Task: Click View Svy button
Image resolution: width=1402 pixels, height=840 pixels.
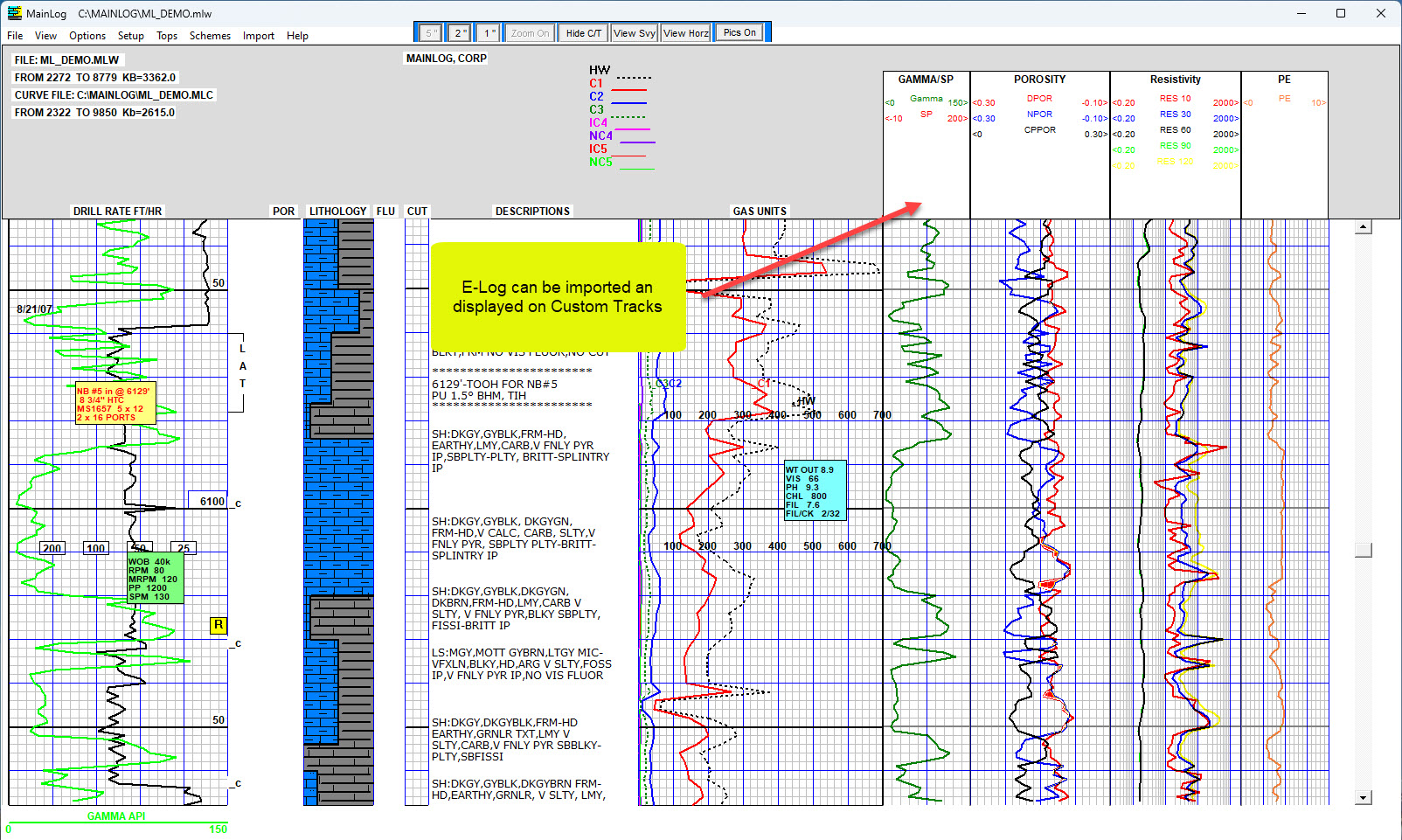Action: [635, 33]
